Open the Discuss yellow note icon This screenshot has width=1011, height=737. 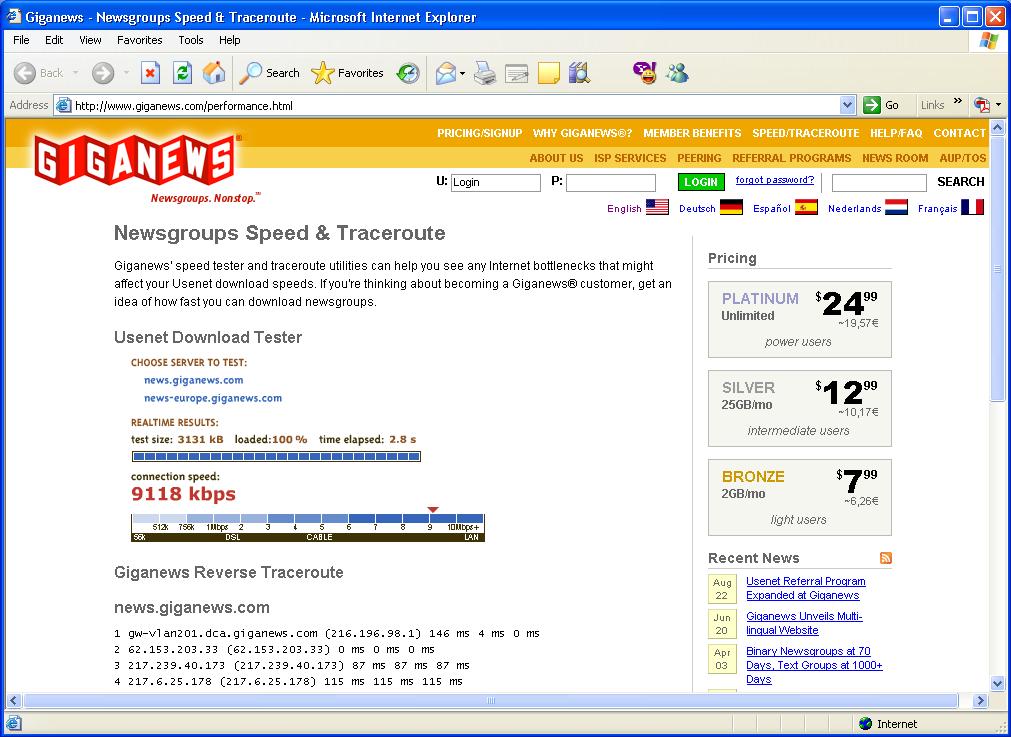click(548, 73)
